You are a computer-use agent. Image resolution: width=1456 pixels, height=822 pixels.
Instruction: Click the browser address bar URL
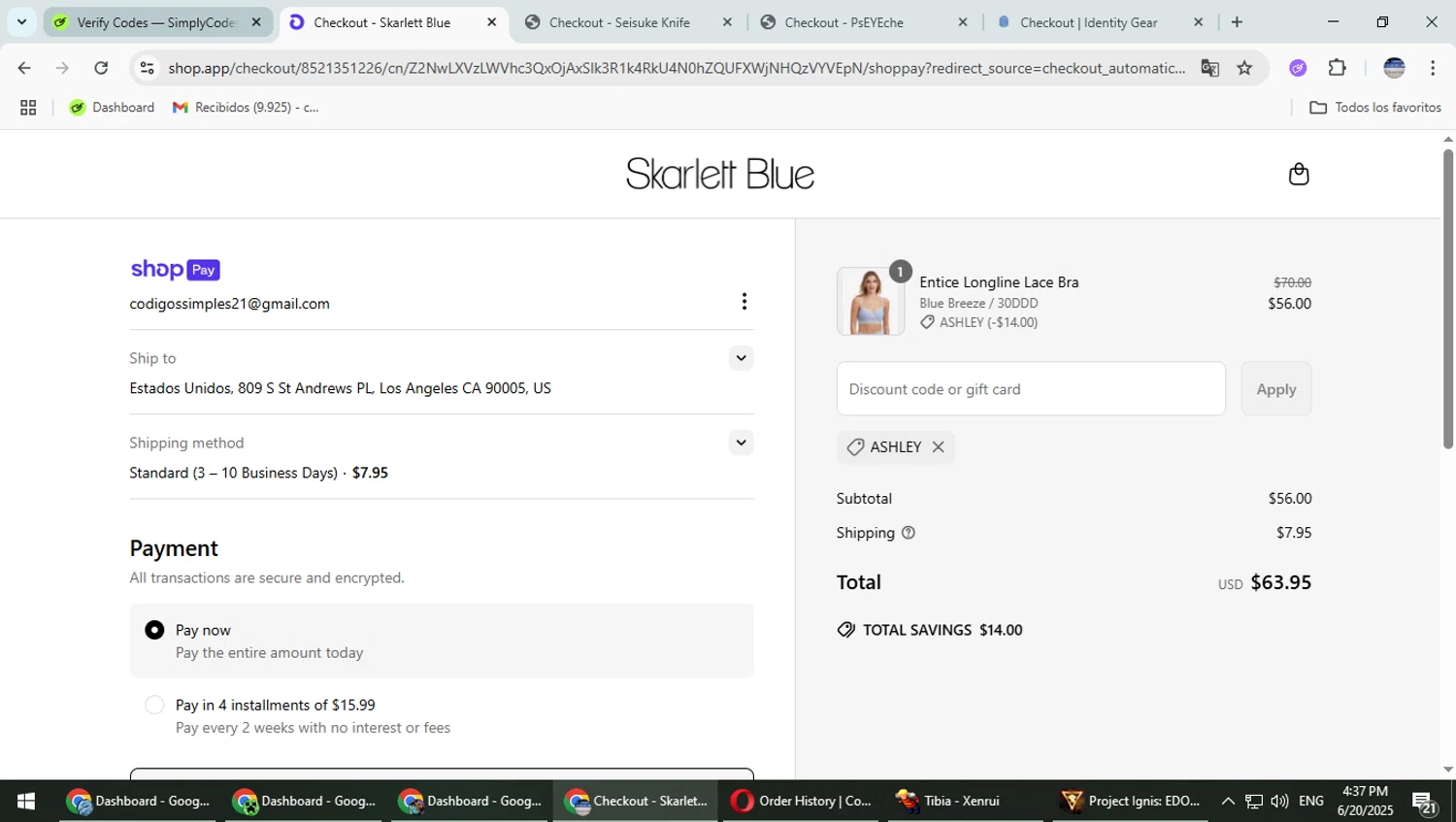pyautogui.click(x=677, y=68)
